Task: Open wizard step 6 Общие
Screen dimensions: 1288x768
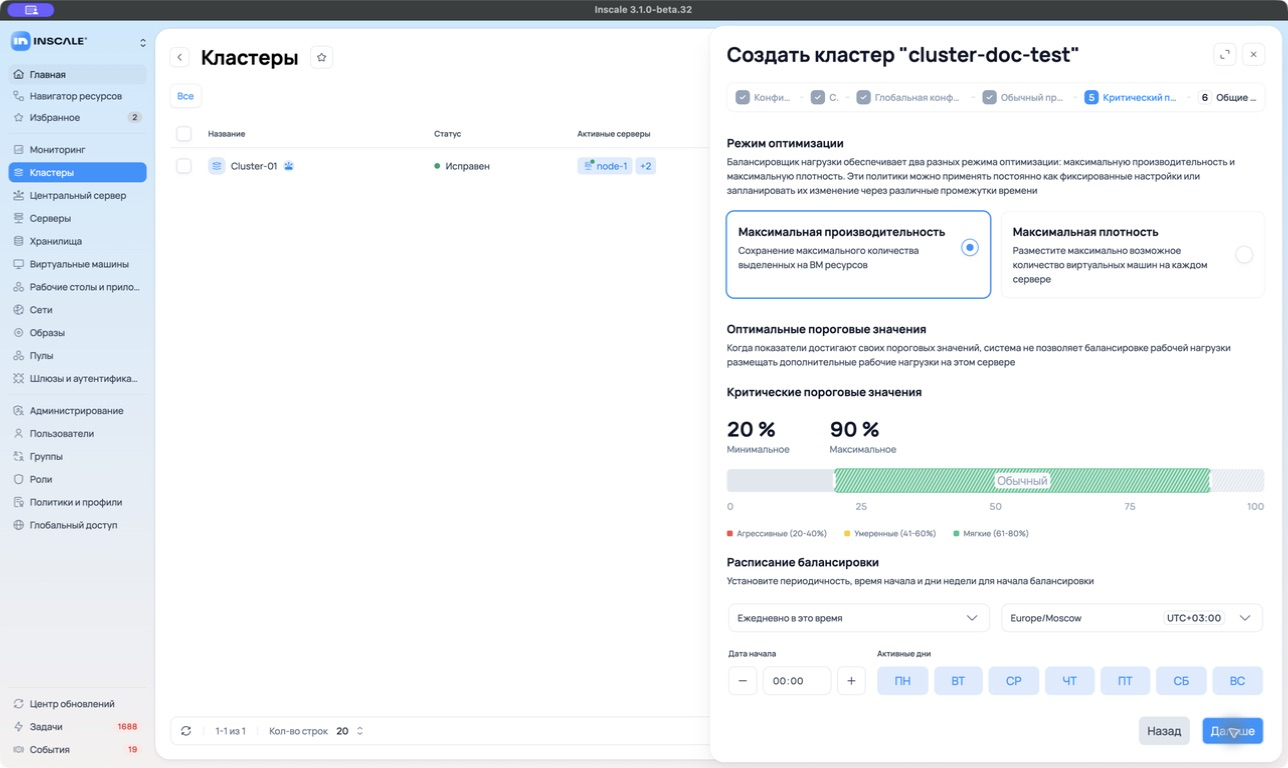Action: (x=1227, y=98)
